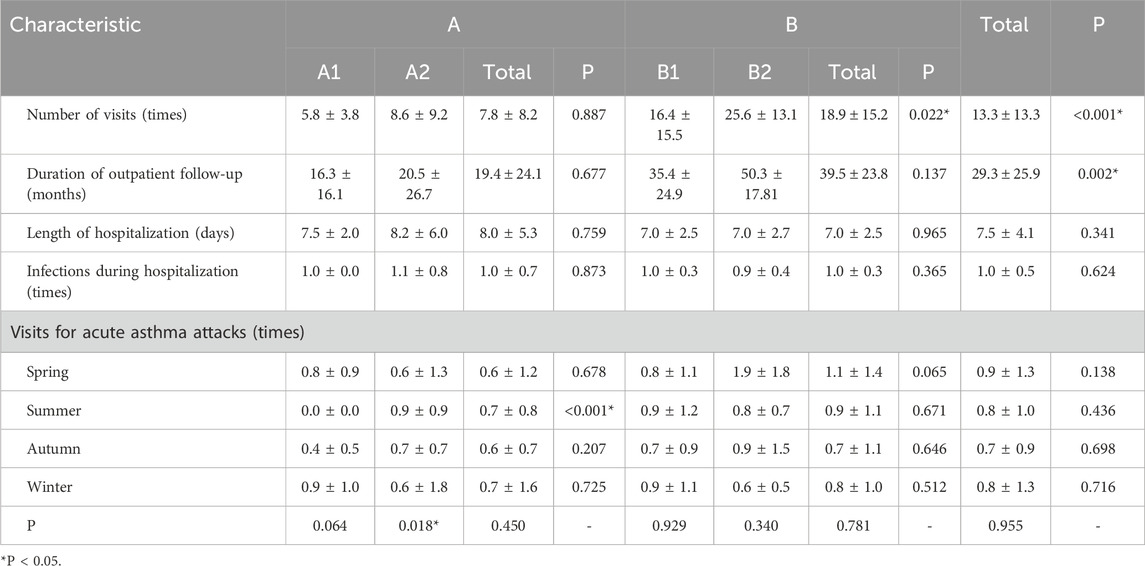Click the B2 subgroup column header
The height and width of the screenshot is (566, 1145).
[755, 72]
